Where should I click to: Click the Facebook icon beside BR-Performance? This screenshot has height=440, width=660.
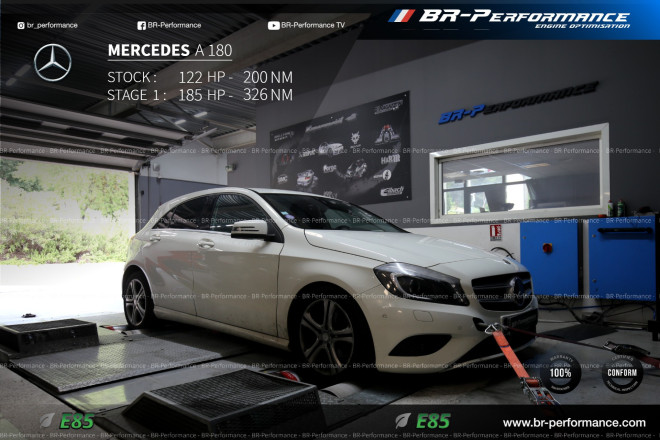coord(141,25)
